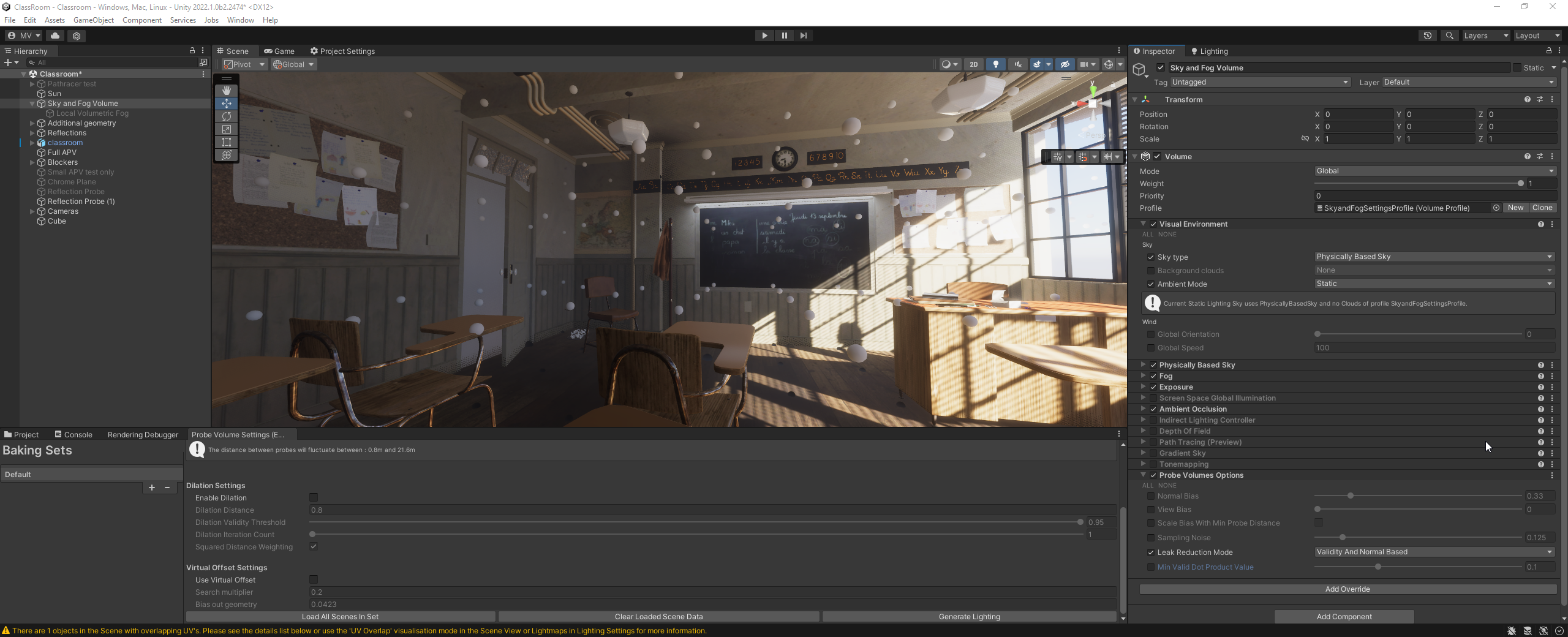Click the Step frame button
The height and width of the screenshot is (637, 1568).
click(804, 36)
